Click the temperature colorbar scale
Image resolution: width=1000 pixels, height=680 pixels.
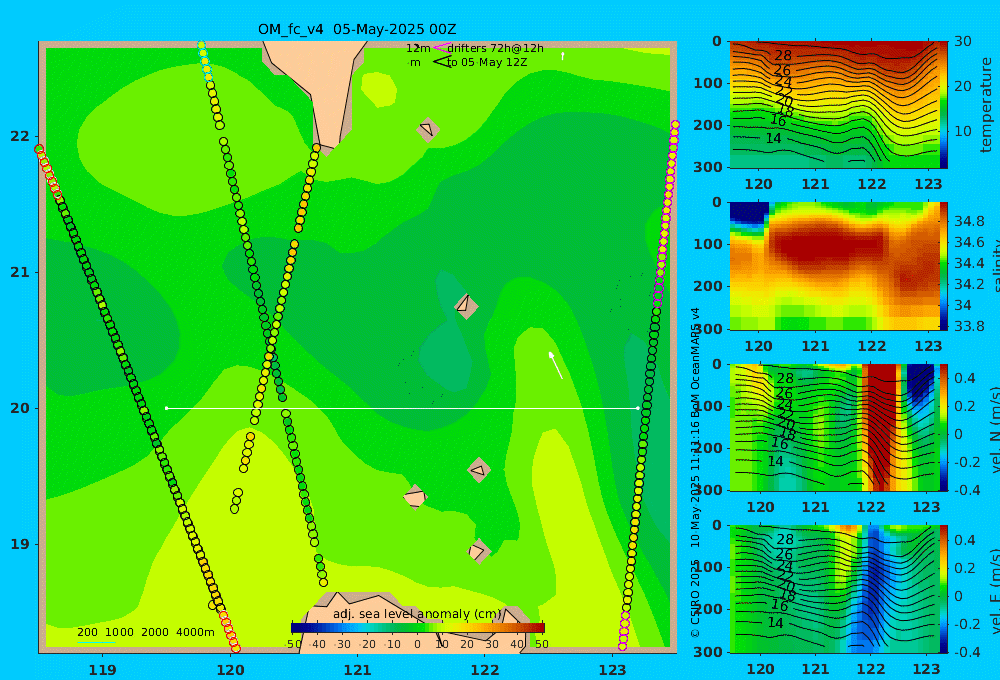pyautogui.click(x=944, y=105)
